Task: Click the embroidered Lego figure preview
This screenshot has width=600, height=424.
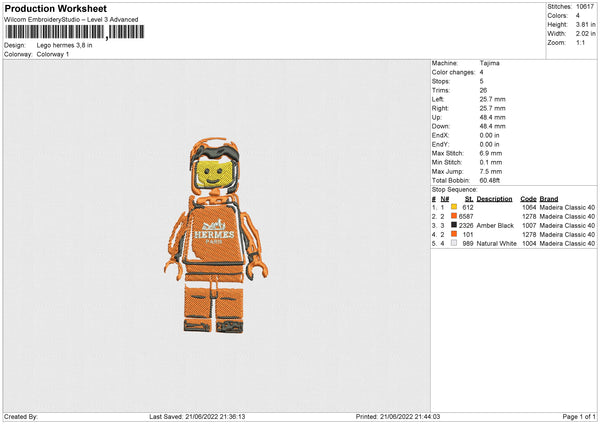Action: 215,236
